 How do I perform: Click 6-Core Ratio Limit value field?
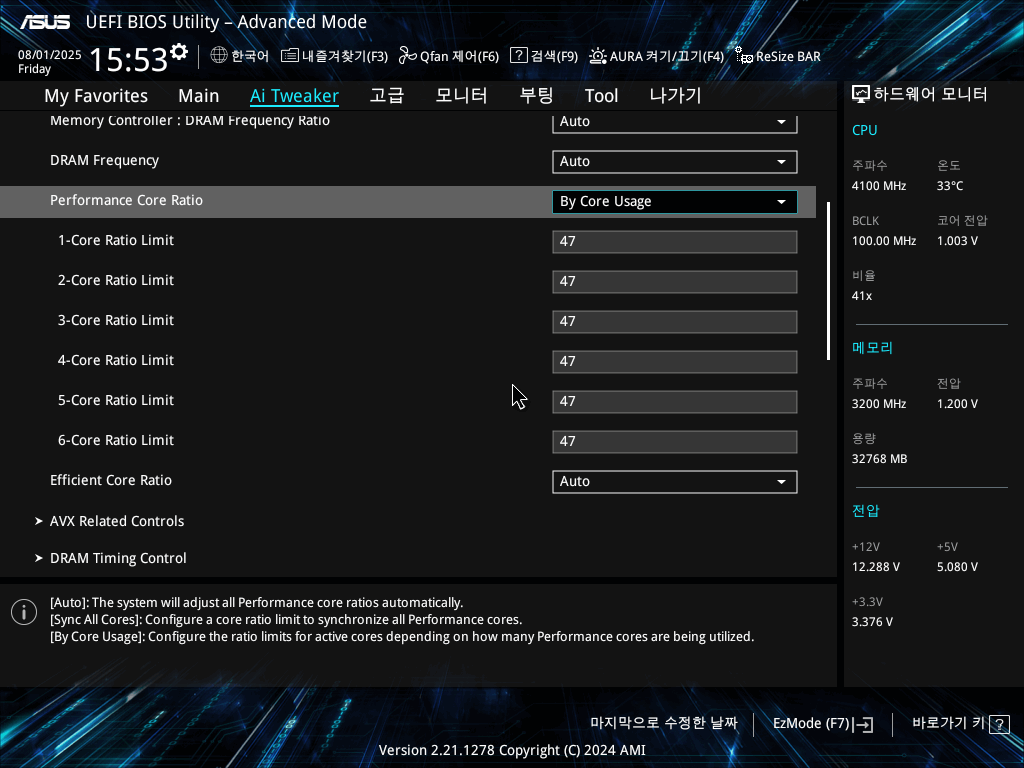(x=675, y=441)
